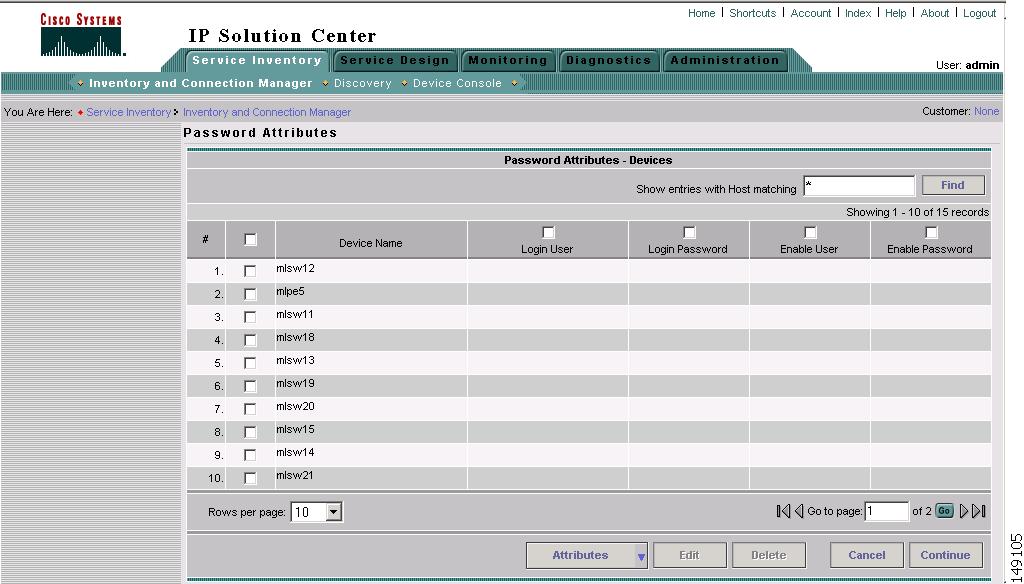Open the Account link
Viewport: 1024px width, 584px height.
[x=810, y=13]
